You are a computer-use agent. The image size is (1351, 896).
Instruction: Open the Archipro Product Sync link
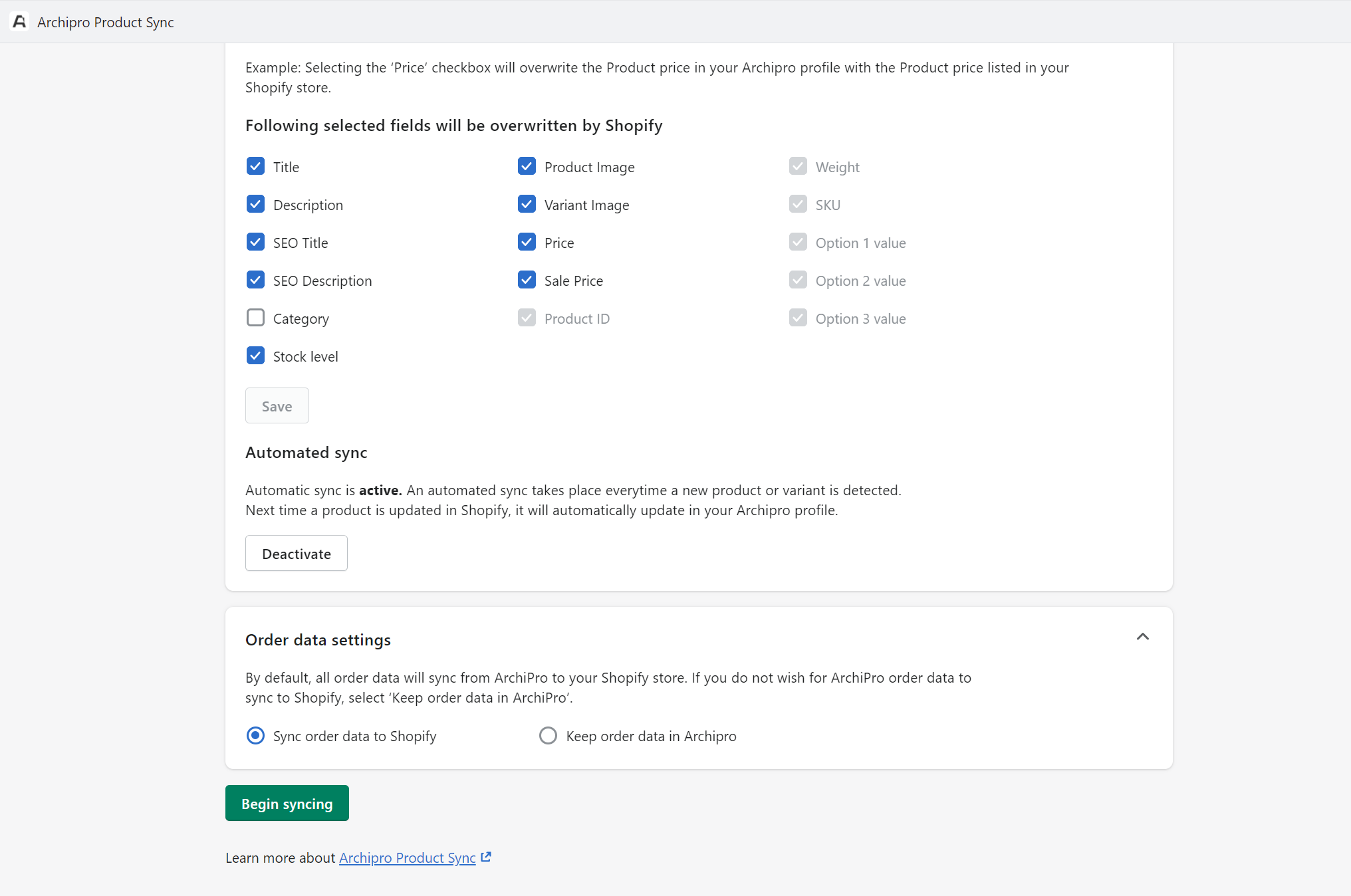[x=408, y=858]
